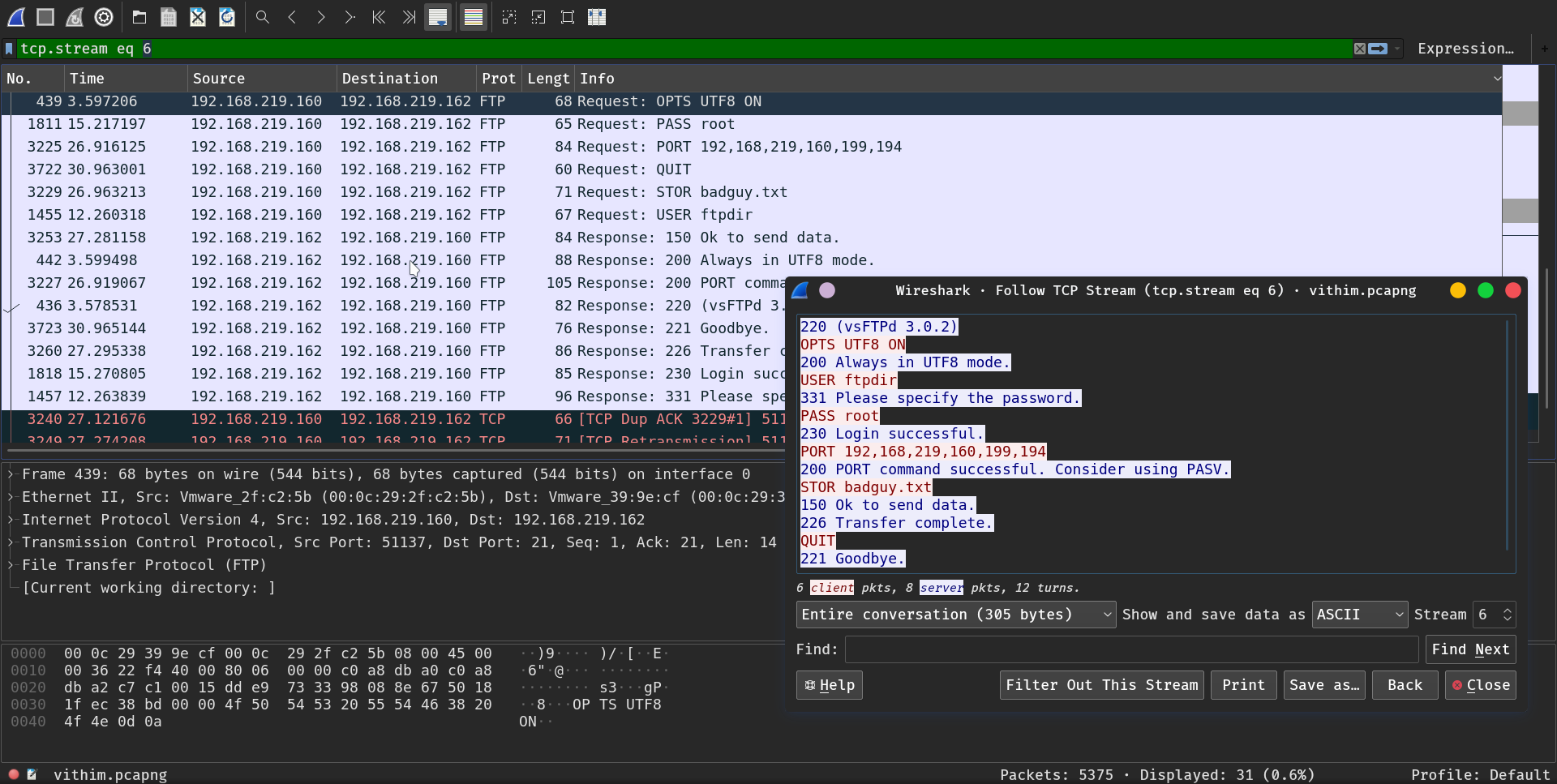Open capture options gear icon

[x=104, y=17]
